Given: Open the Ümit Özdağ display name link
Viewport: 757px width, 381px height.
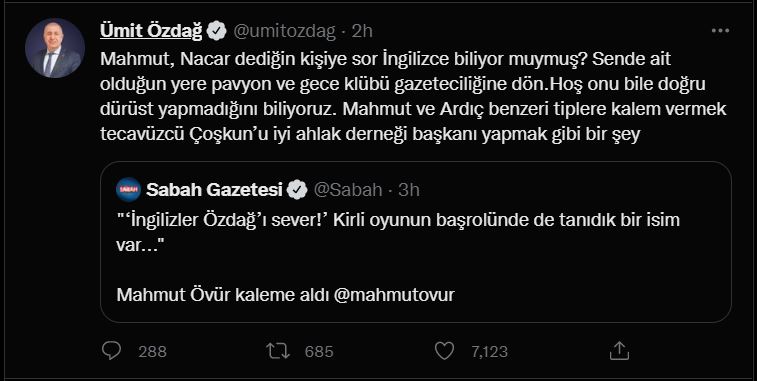Looking at the screenshot, I should pos(152,31).
